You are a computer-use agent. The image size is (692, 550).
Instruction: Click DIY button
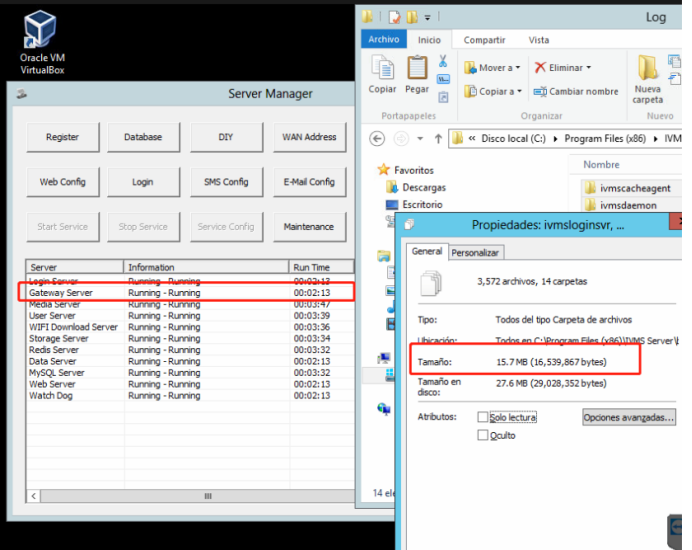[x=226, y=137]
